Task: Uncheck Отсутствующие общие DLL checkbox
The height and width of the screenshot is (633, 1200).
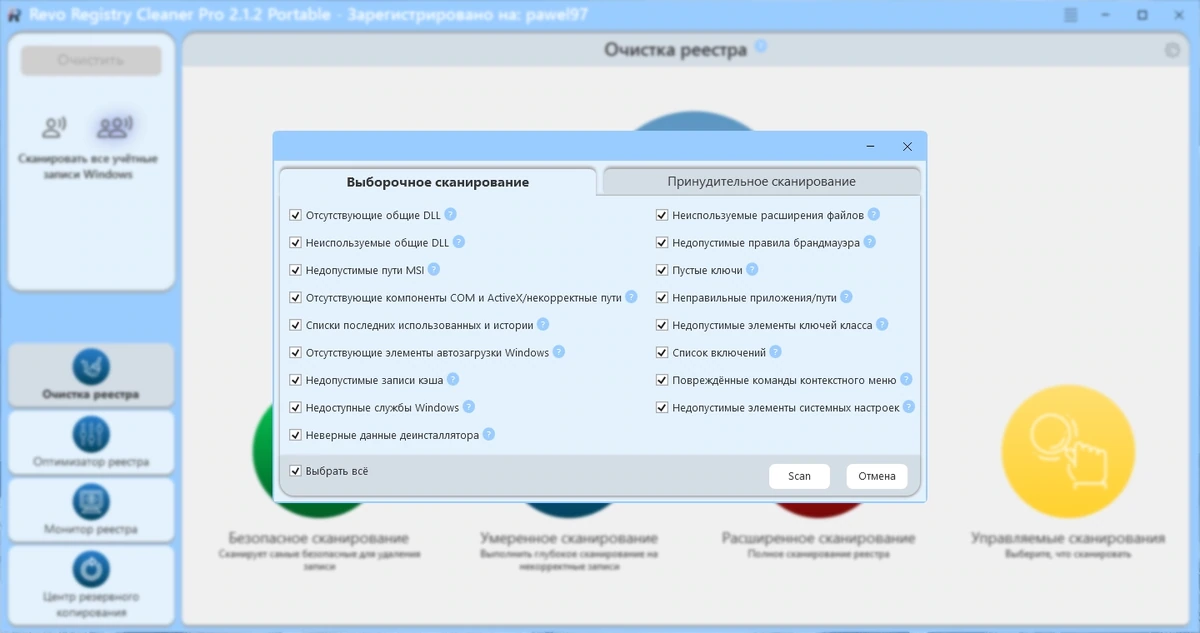Action: pyautogui.click(x=295, y=215)
